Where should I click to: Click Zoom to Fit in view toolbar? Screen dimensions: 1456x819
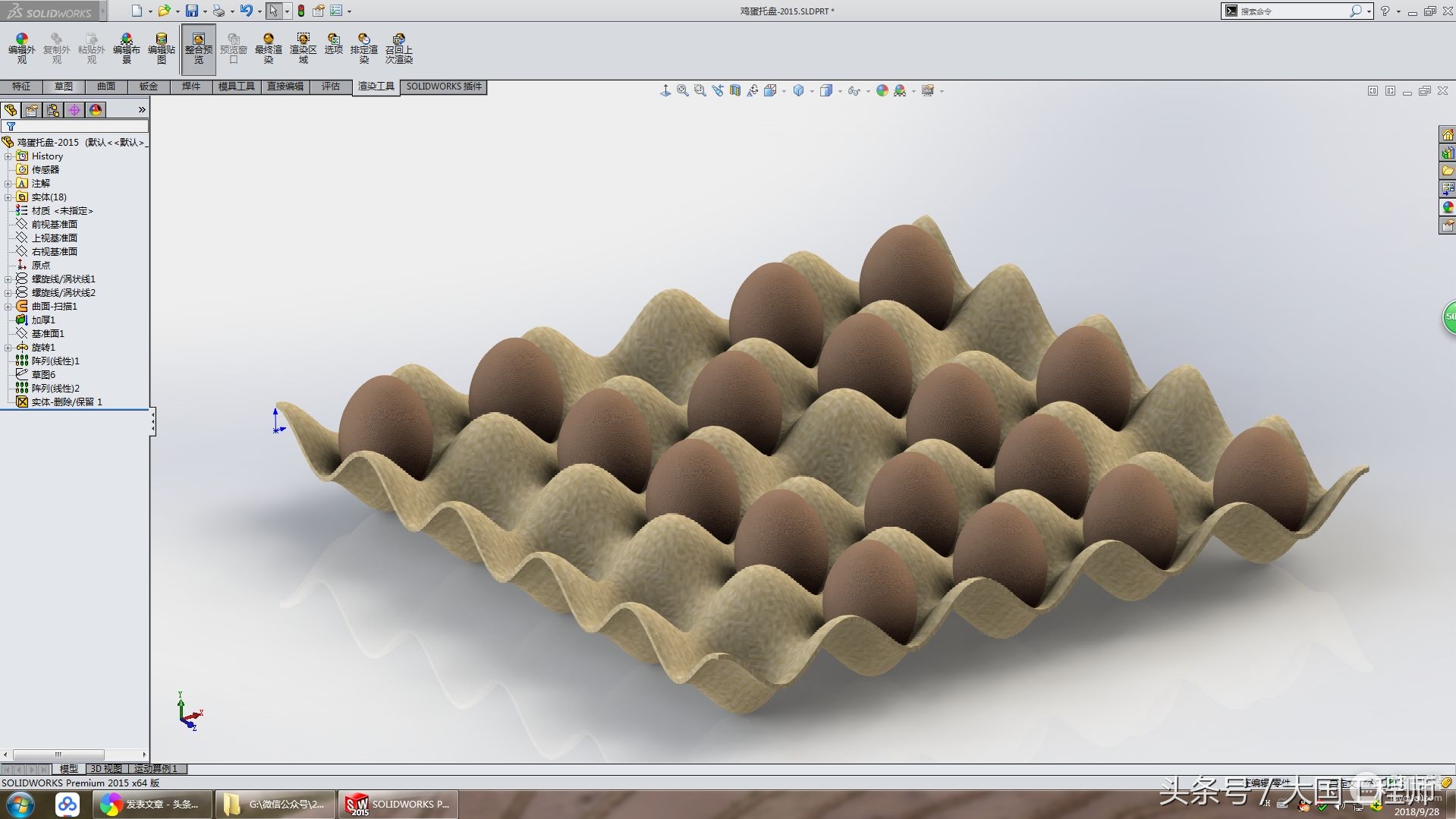pos(683,90)
